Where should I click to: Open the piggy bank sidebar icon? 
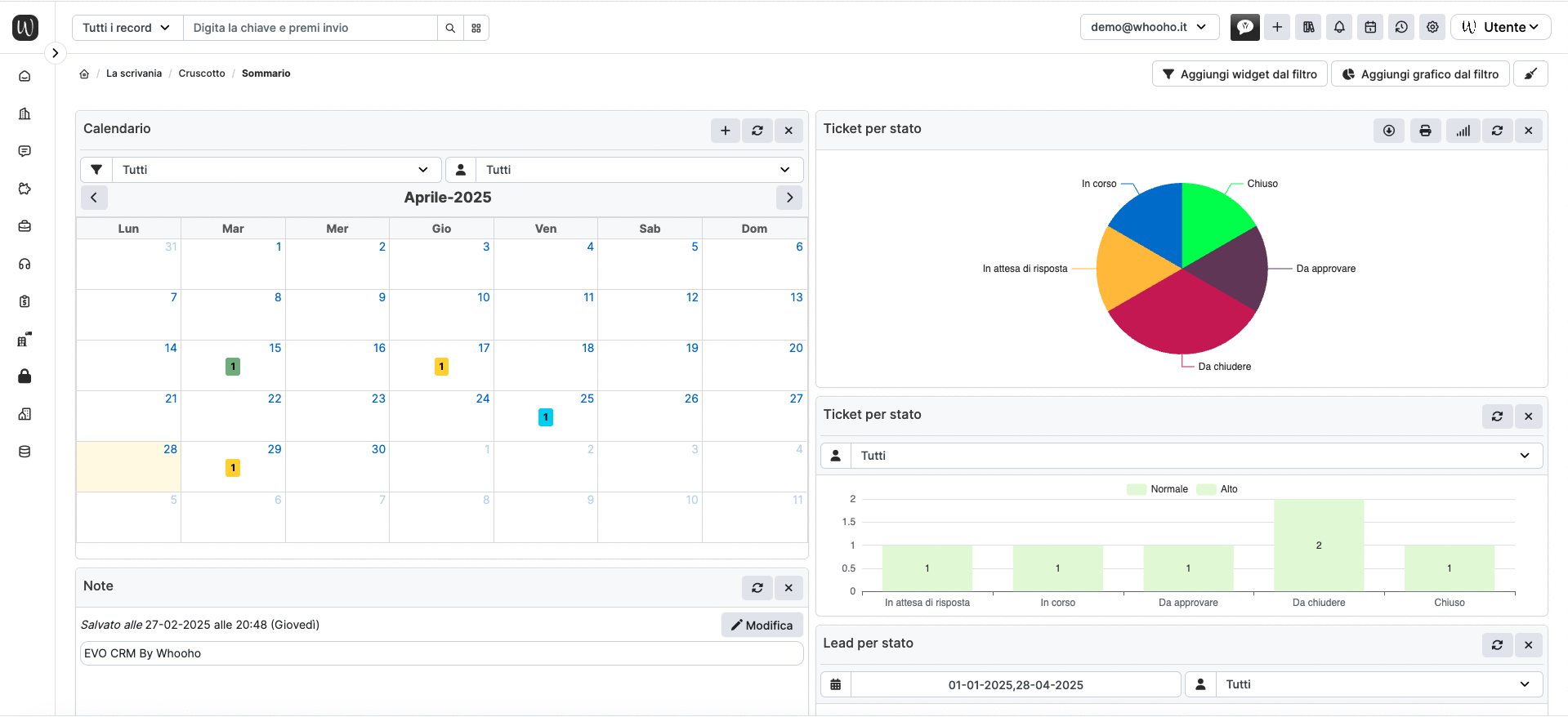pos(25,189)
